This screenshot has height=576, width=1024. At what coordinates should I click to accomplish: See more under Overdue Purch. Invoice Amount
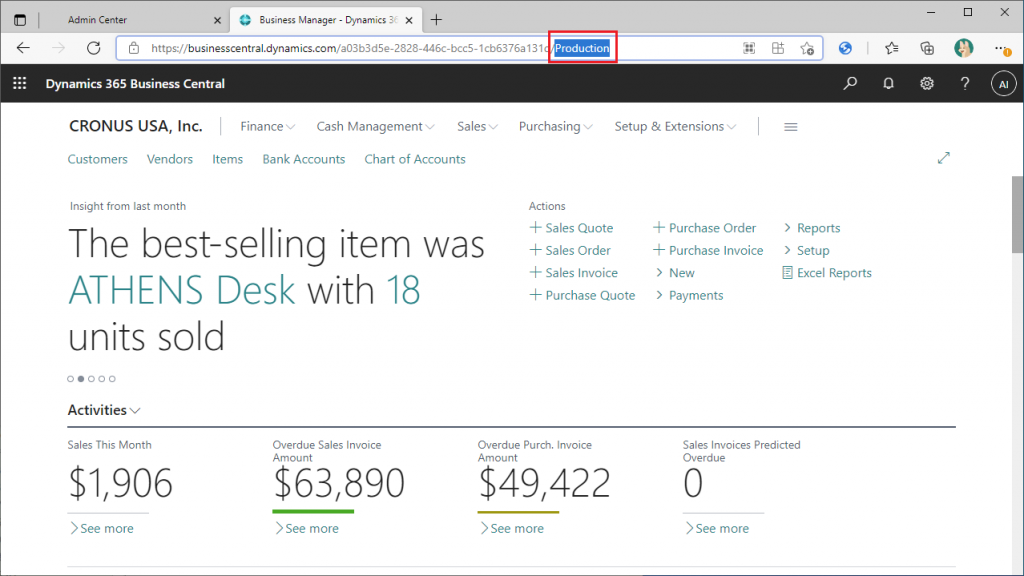[x=511, y=528]
